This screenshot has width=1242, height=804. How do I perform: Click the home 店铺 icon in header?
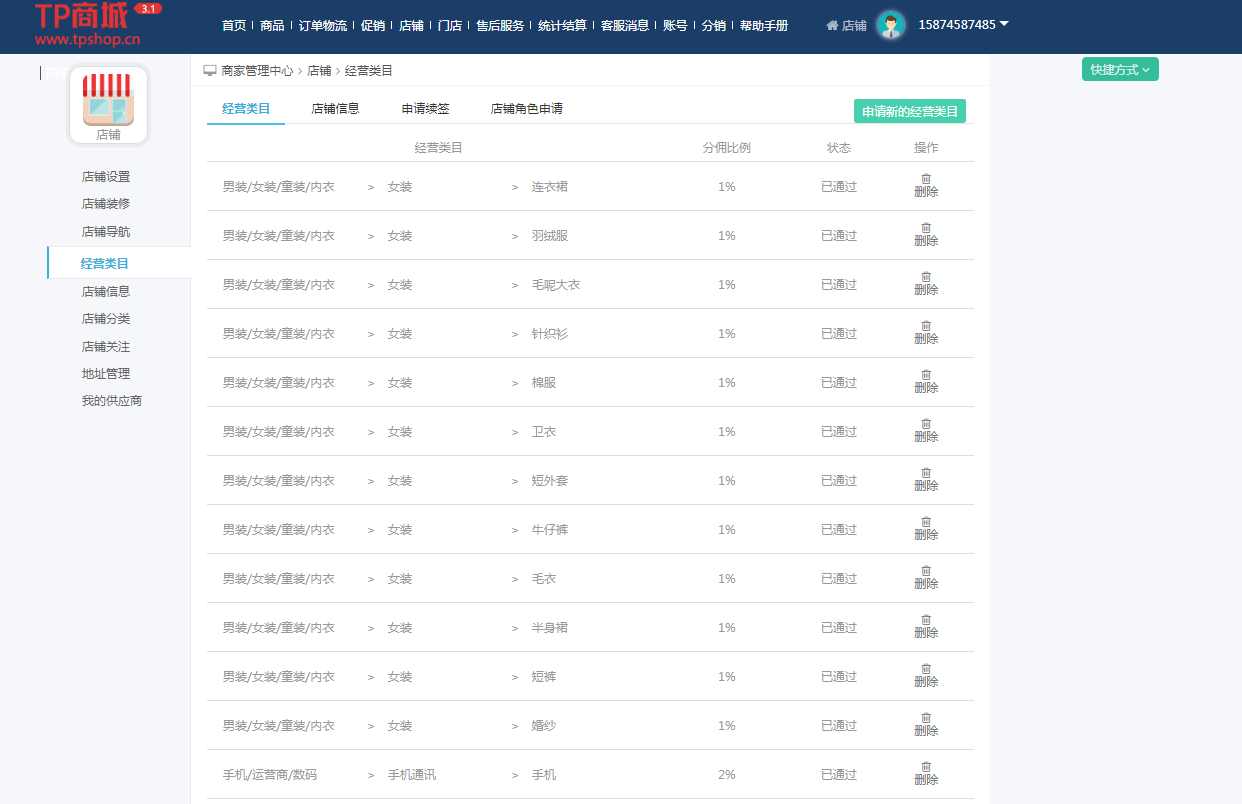tap(846, 26)
